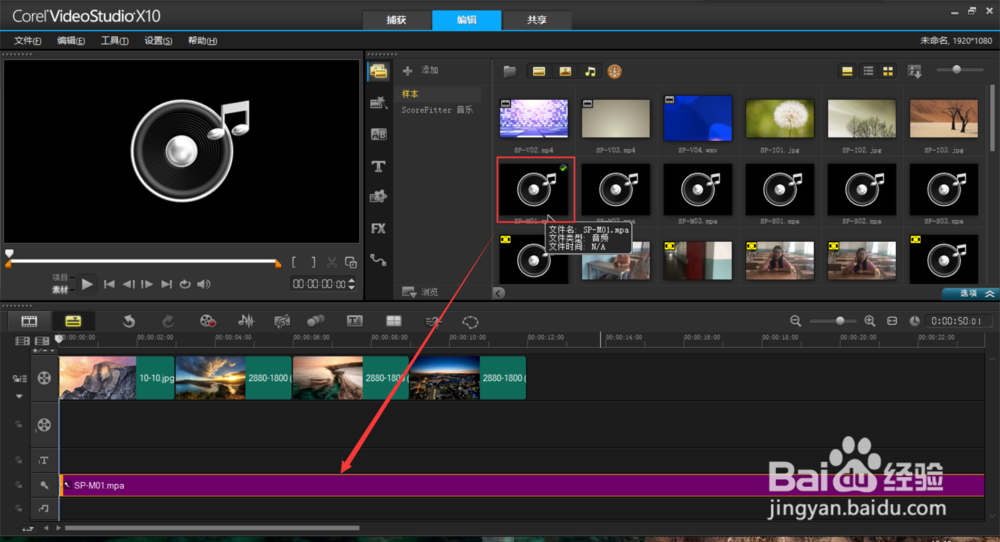Toggle showing video files in library
Viewport: 1000px width, 542px height.
tap(539, 71)
